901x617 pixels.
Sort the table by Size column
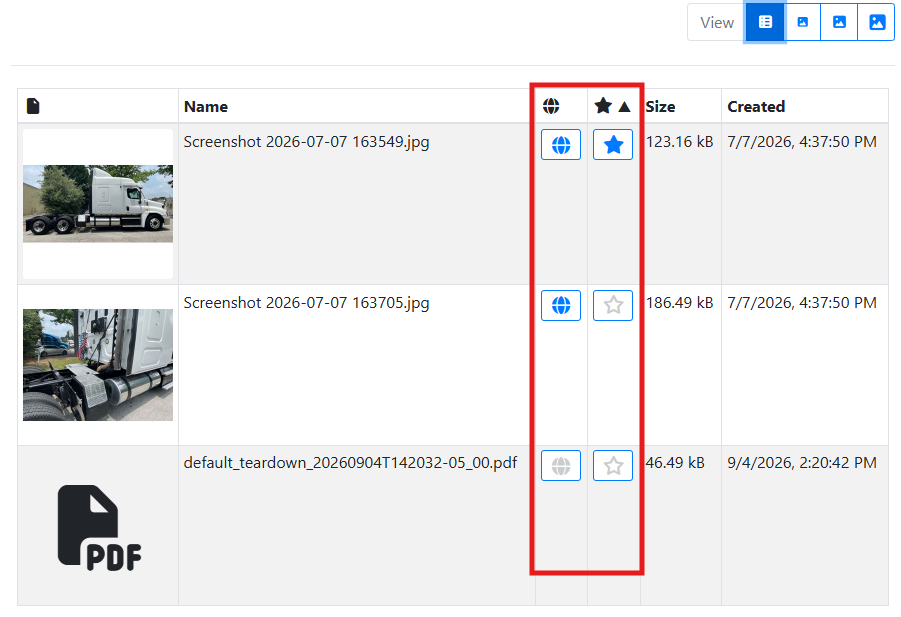pyautogui.click(x=660, y=107)
